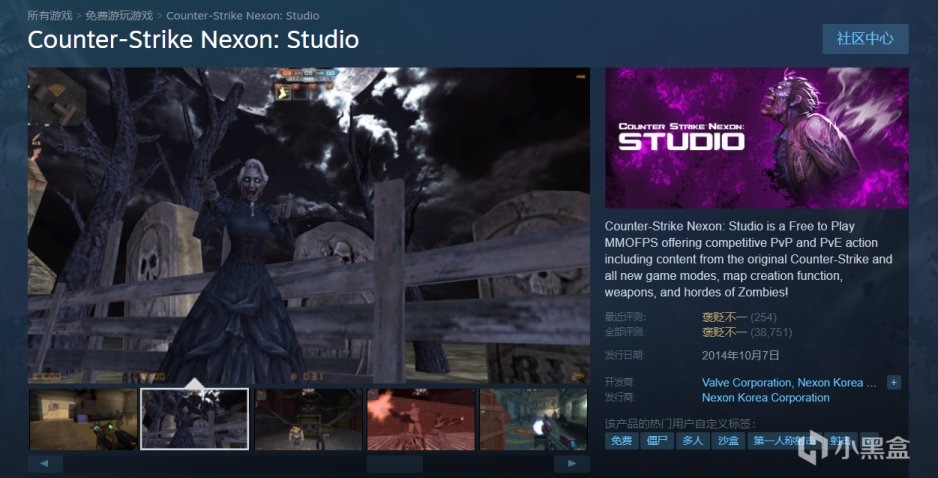Click the 多人 tag
938x478 pixels.
[692, 442]
